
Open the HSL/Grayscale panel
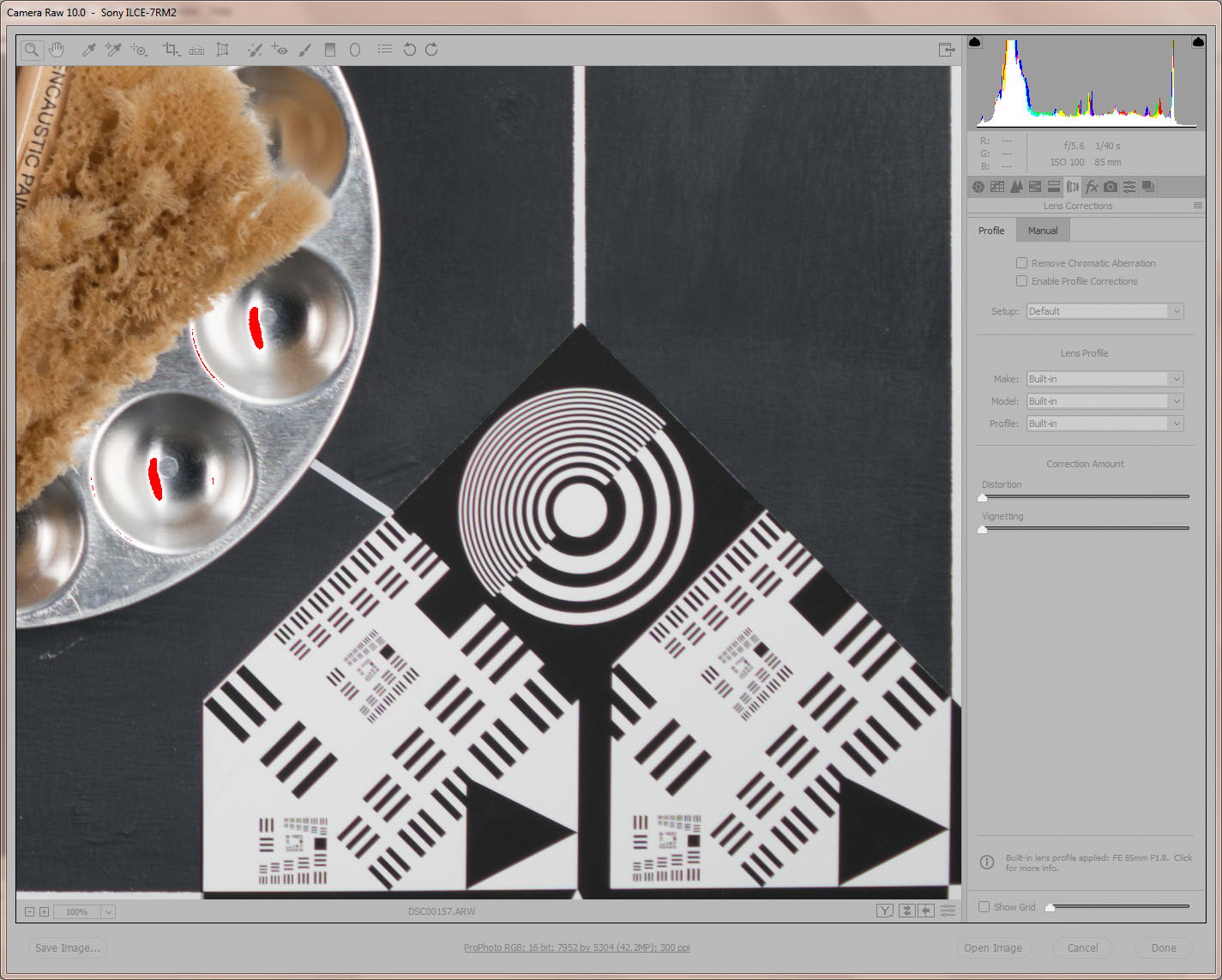tap(1035, 187)
